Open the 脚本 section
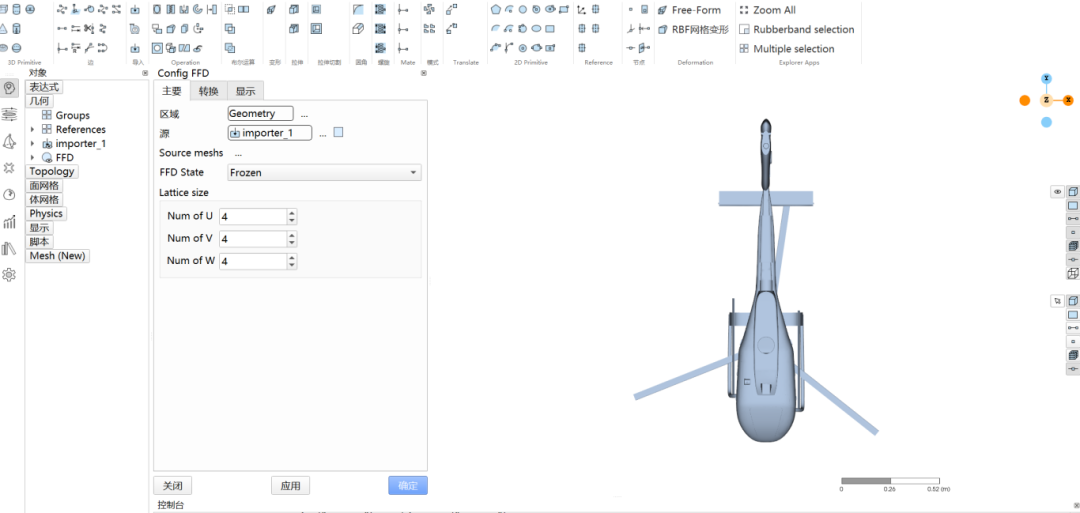1080x513 pixels. tap(40, 242)
